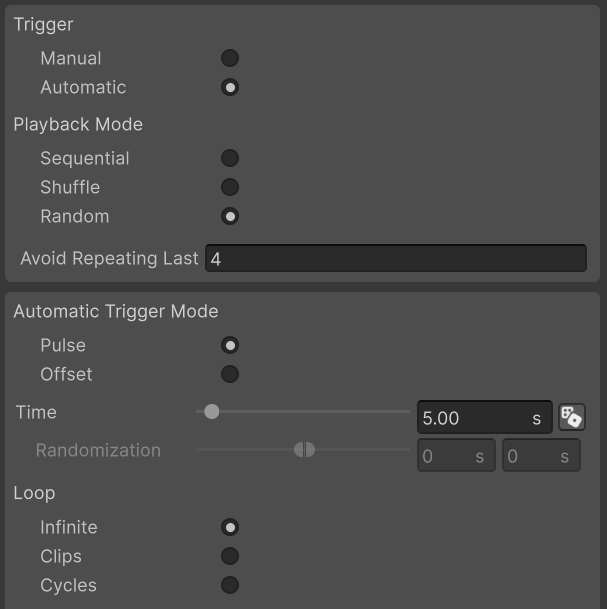Choose Shuffle playback mode
Viewport: 607px width, 609px height.
(230, 187)
